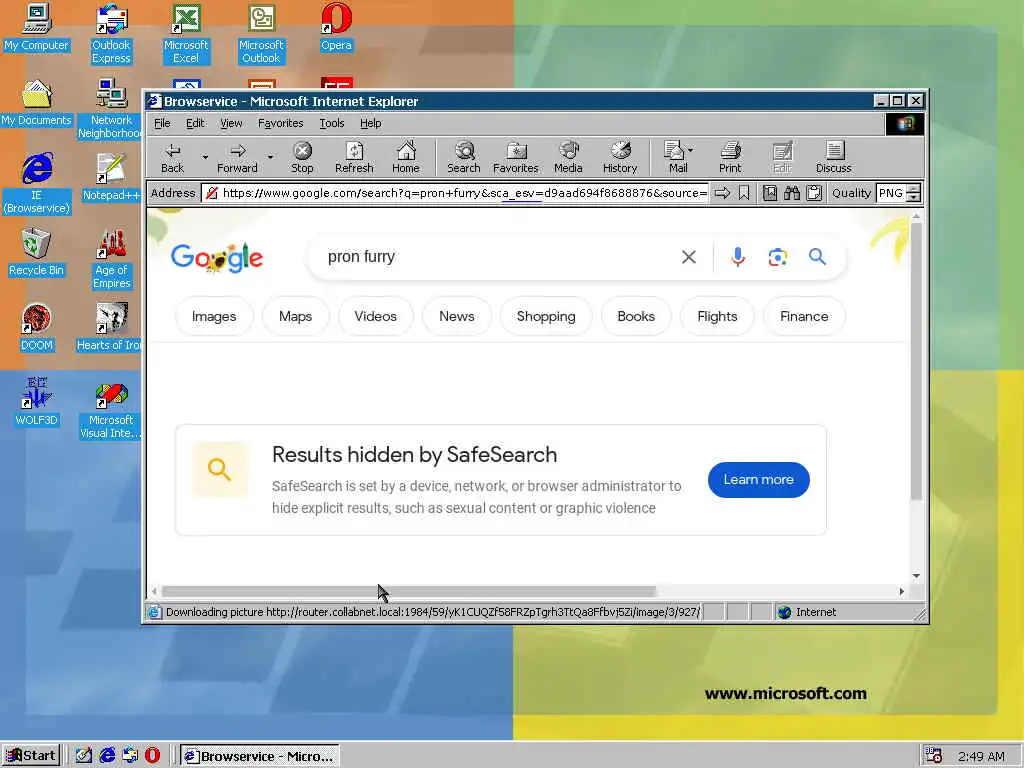Switch to the Maps results tab
This screenshot has height=768, width=1024.
tap(295, 316)
